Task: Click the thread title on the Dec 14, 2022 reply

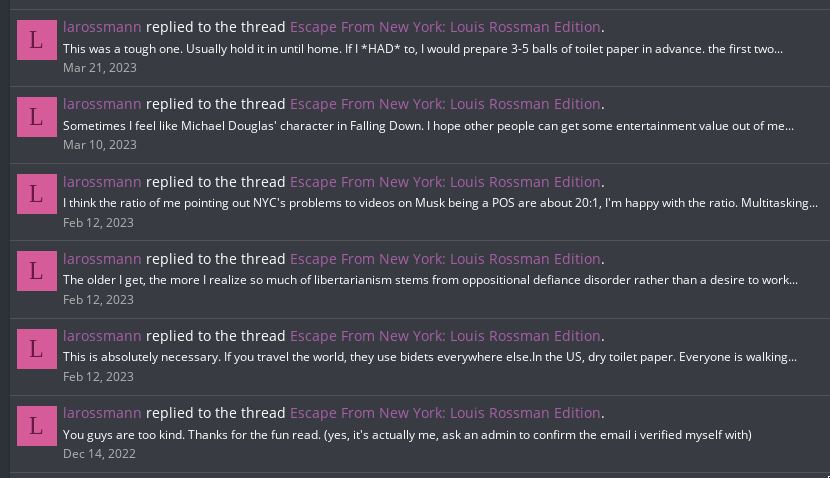Action: [445, 413]
